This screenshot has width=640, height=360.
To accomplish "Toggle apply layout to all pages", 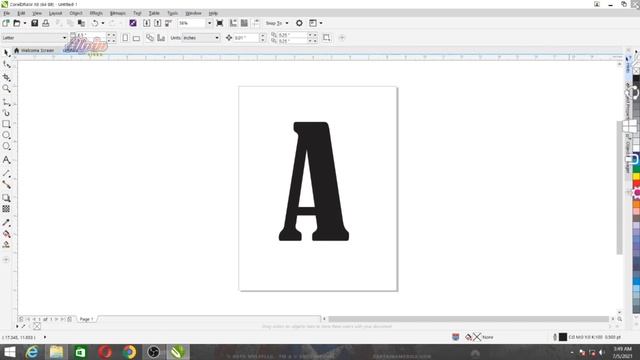I will (x=150, y=38).
